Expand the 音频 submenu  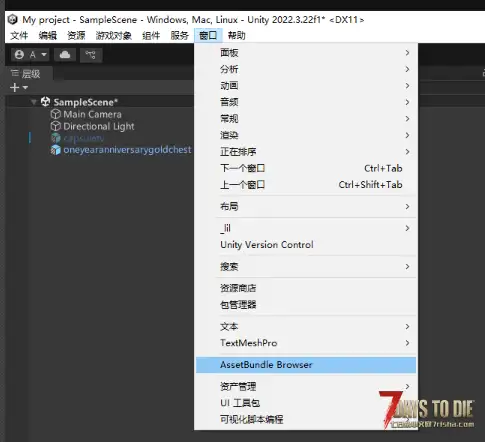(x=306, y=102)
